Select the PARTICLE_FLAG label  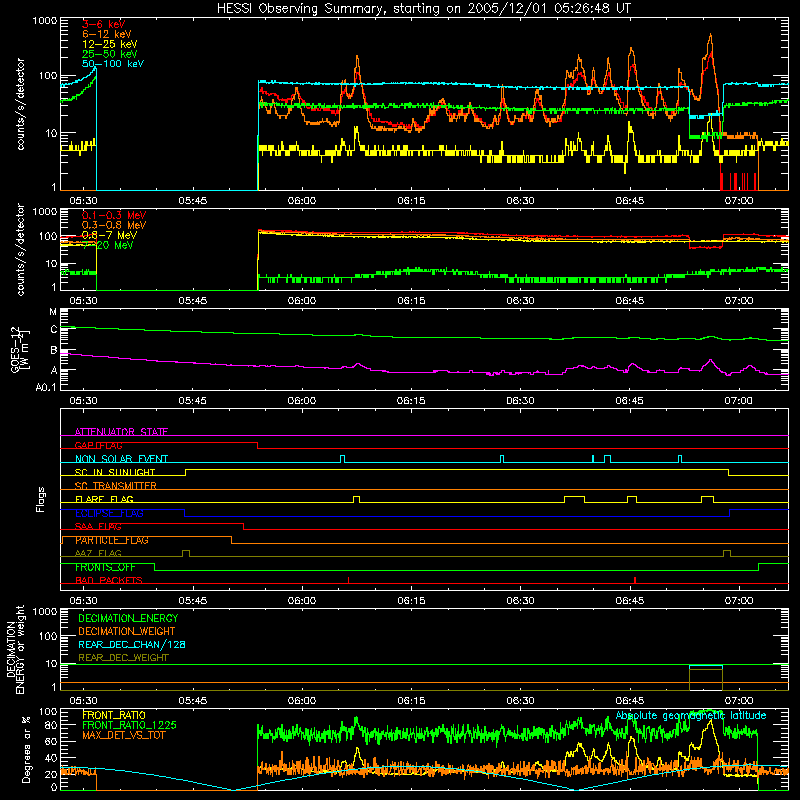tap(112, 540)
